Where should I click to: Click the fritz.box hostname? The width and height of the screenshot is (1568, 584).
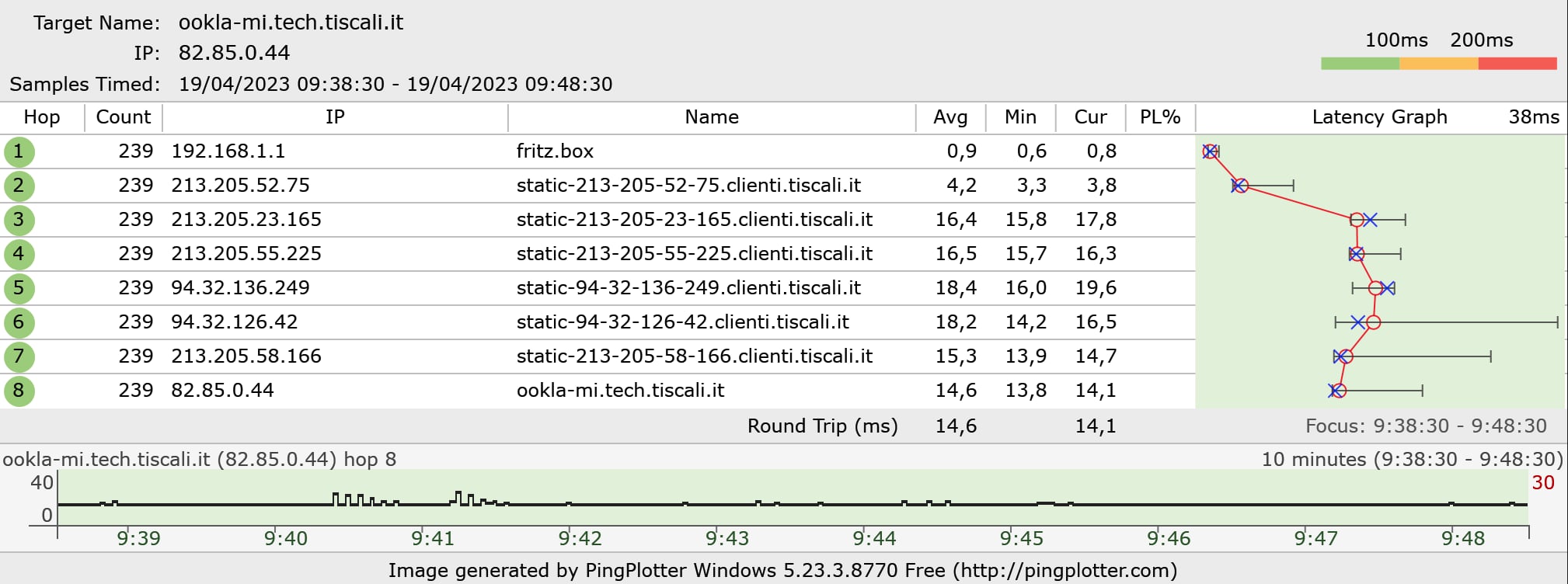coord(555,151)
